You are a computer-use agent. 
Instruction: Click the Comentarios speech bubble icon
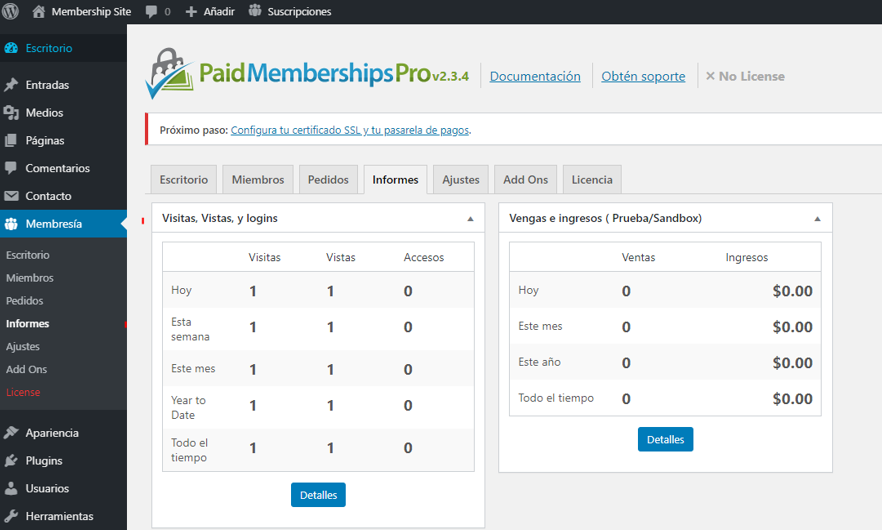click(x=11, y=168)
